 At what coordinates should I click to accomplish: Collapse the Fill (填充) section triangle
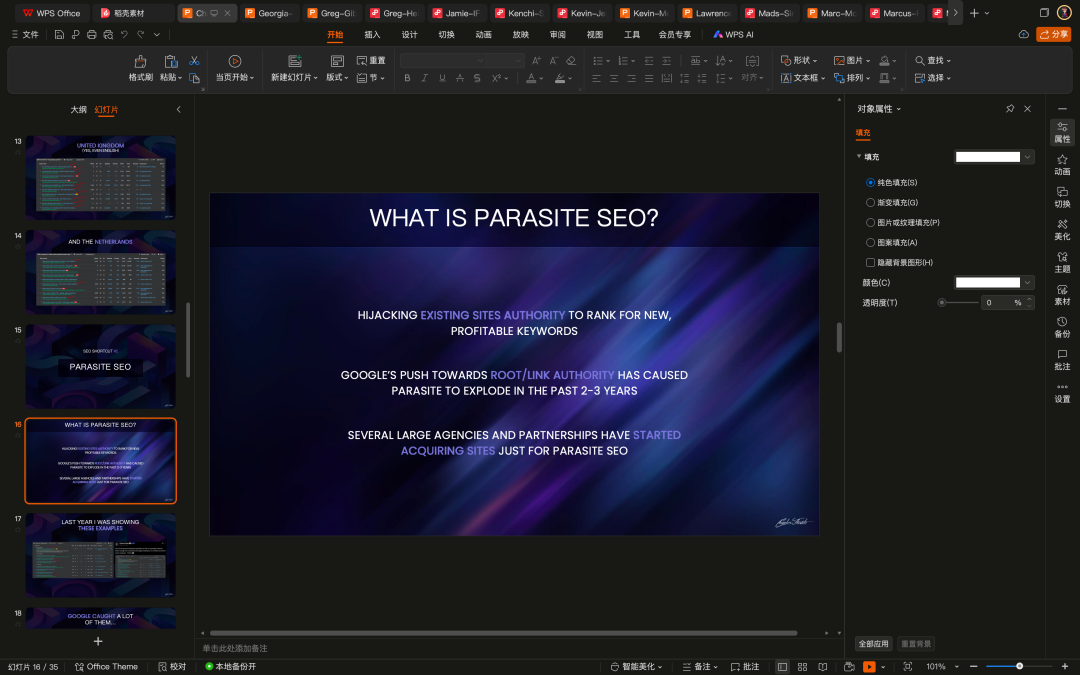click(858, 156)
